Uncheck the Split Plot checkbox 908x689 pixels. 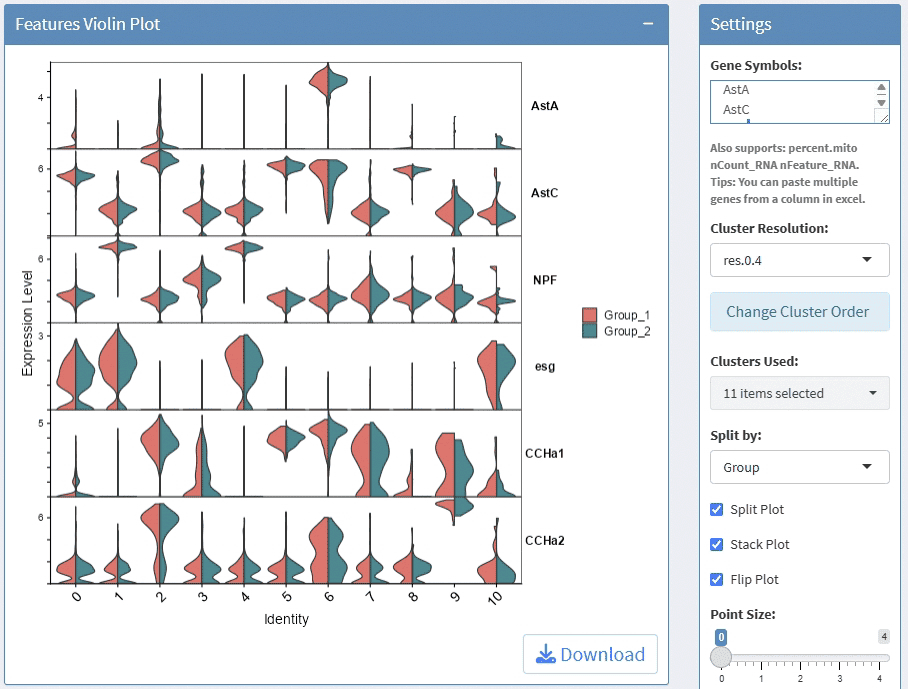click(716, 510)
